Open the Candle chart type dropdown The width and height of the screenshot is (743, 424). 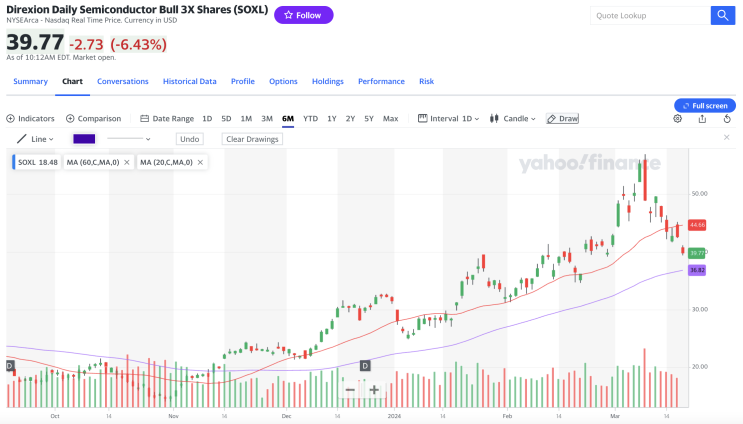tap(512, 118)
